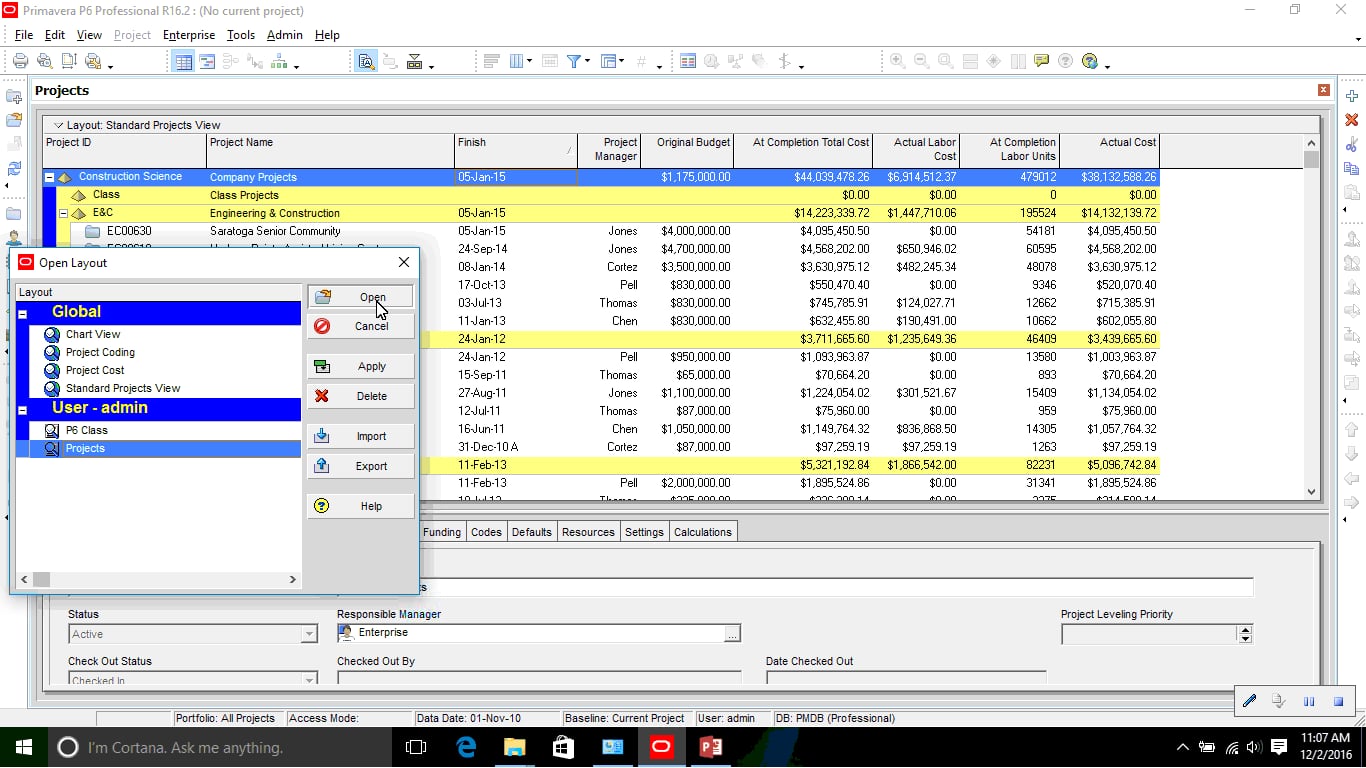The image size is (1366, 768).
Task: Increase Project Leveling Priority stepper
Action: [x=1245, y=630]
